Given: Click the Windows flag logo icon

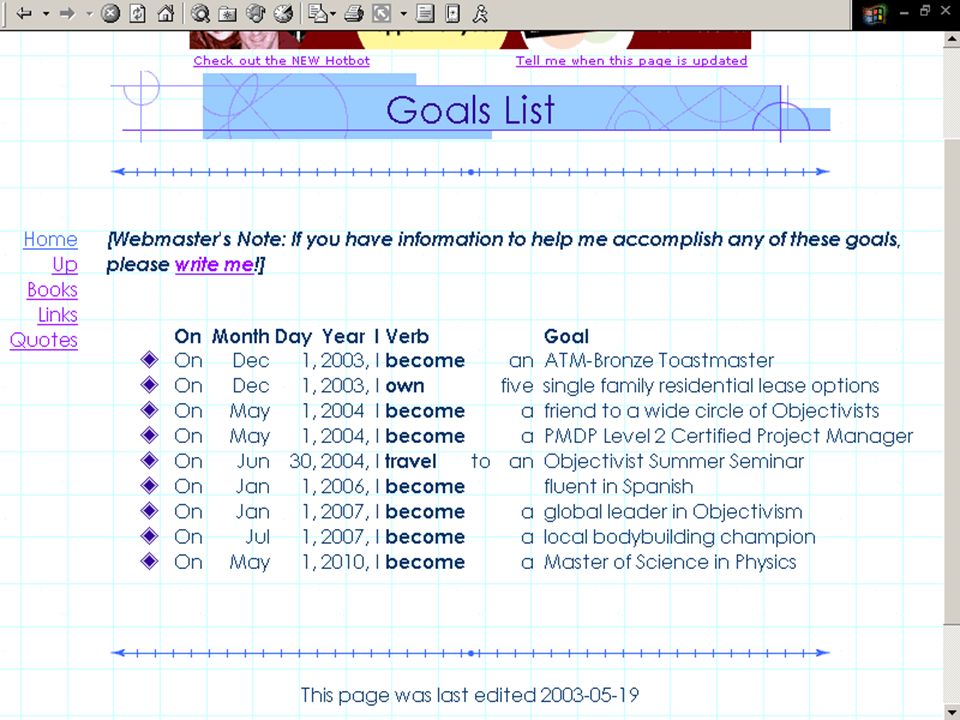Looking at the screenshot, I should pos(874,14).
